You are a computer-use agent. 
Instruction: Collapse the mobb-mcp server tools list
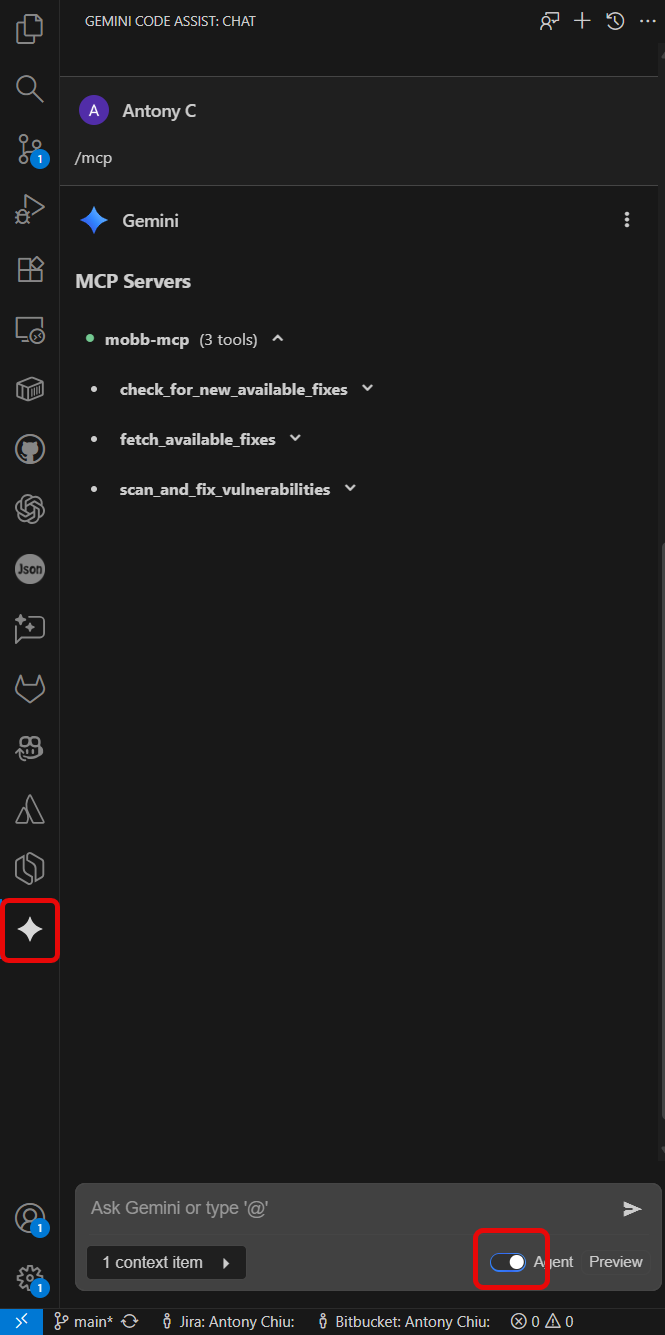click(x=278, y=339)
